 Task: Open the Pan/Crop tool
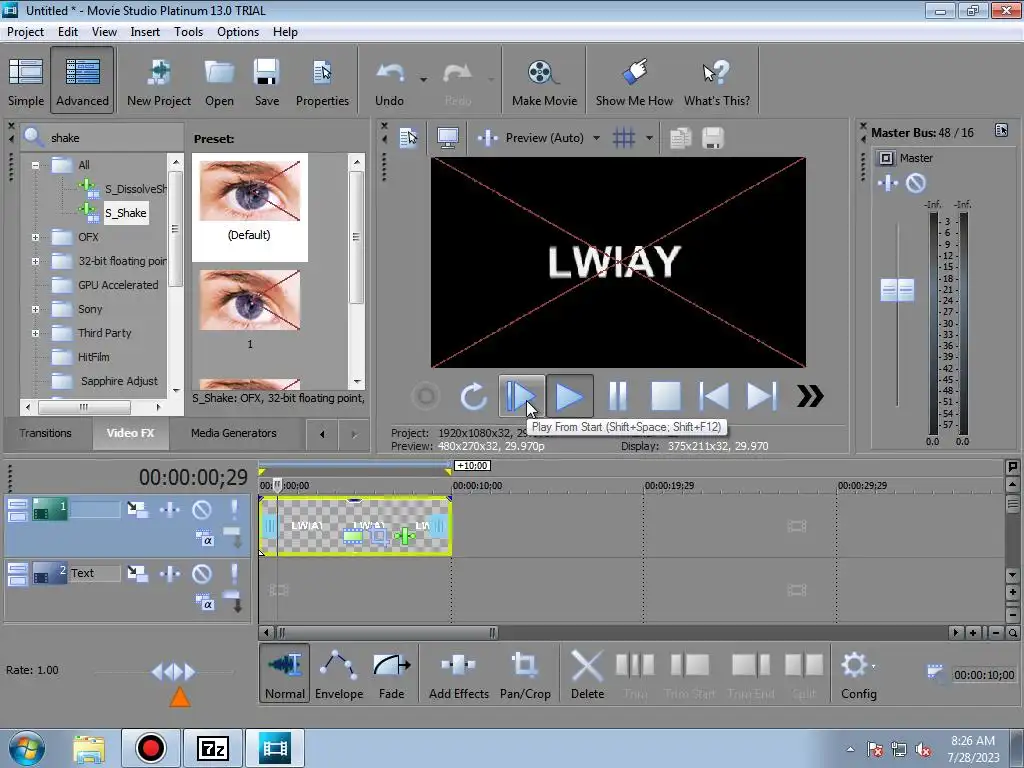pos(525,674)
